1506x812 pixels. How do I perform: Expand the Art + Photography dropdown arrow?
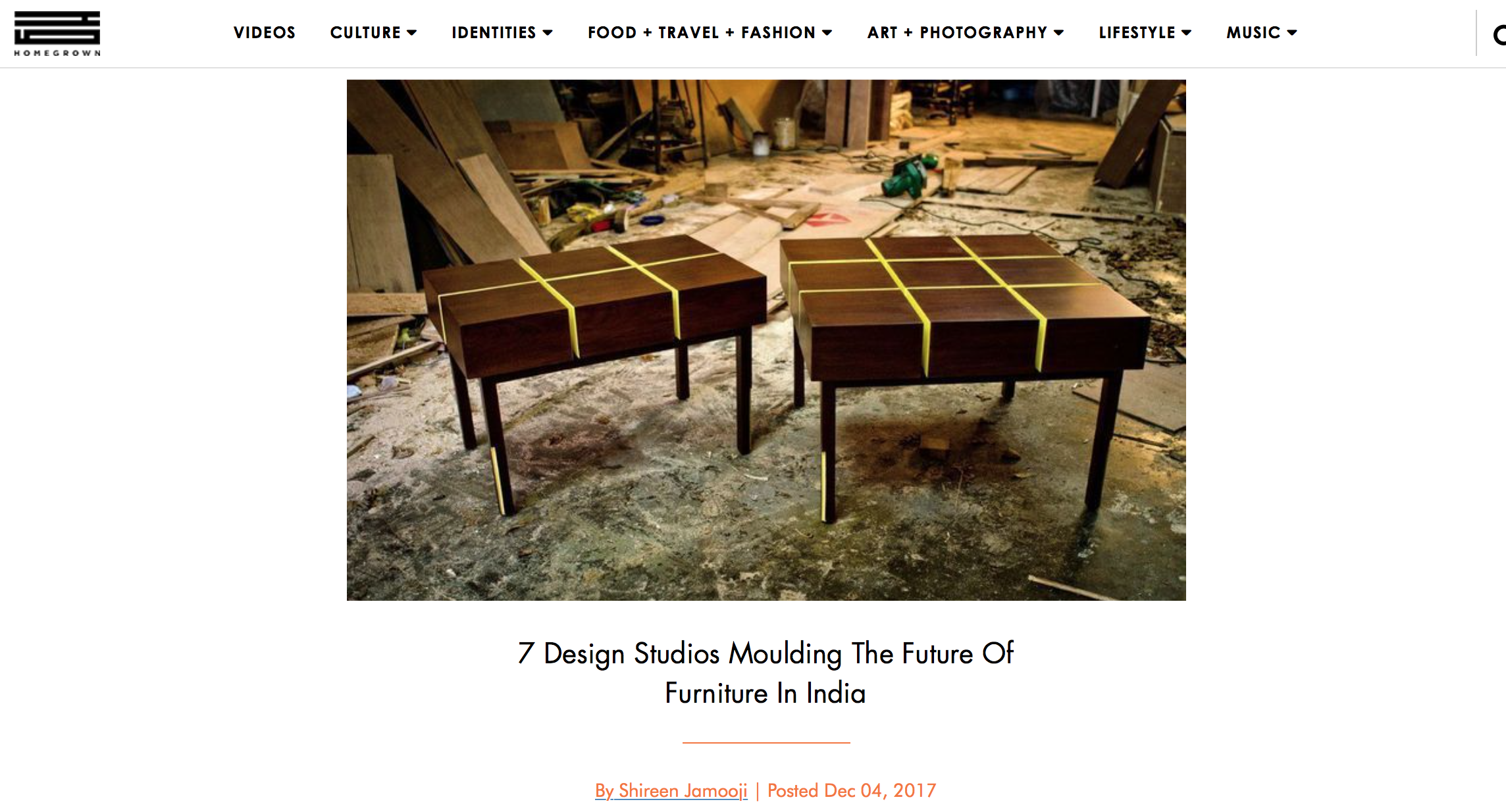coord(1058,32)
